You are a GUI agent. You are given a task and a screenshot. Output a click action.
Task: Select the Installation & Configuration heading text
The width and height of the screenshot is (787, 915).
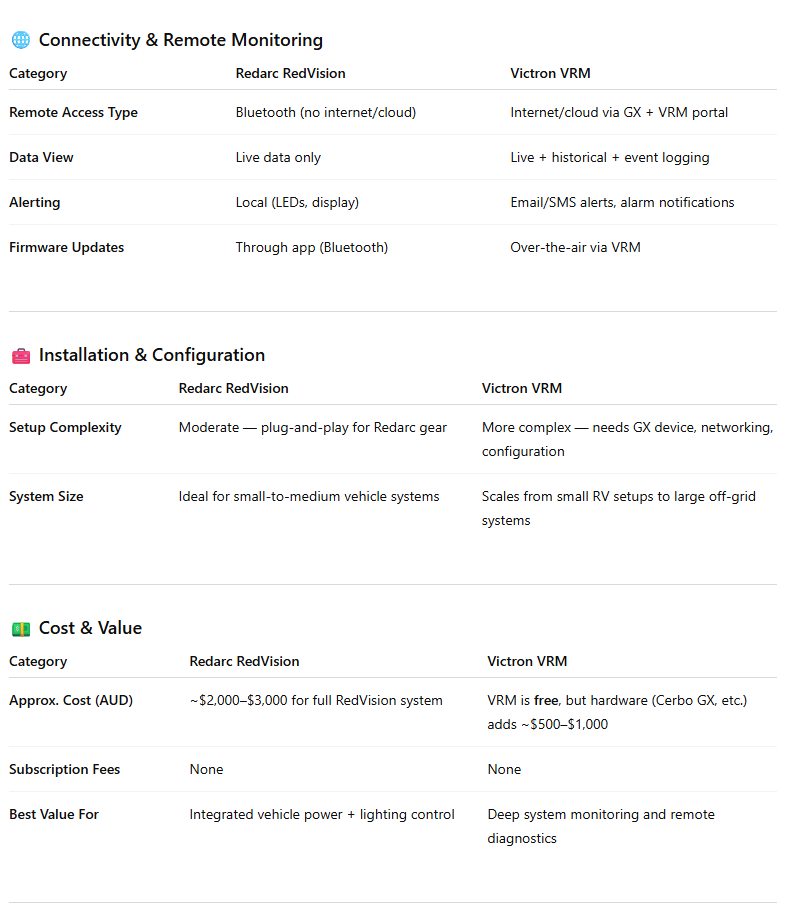151,356
